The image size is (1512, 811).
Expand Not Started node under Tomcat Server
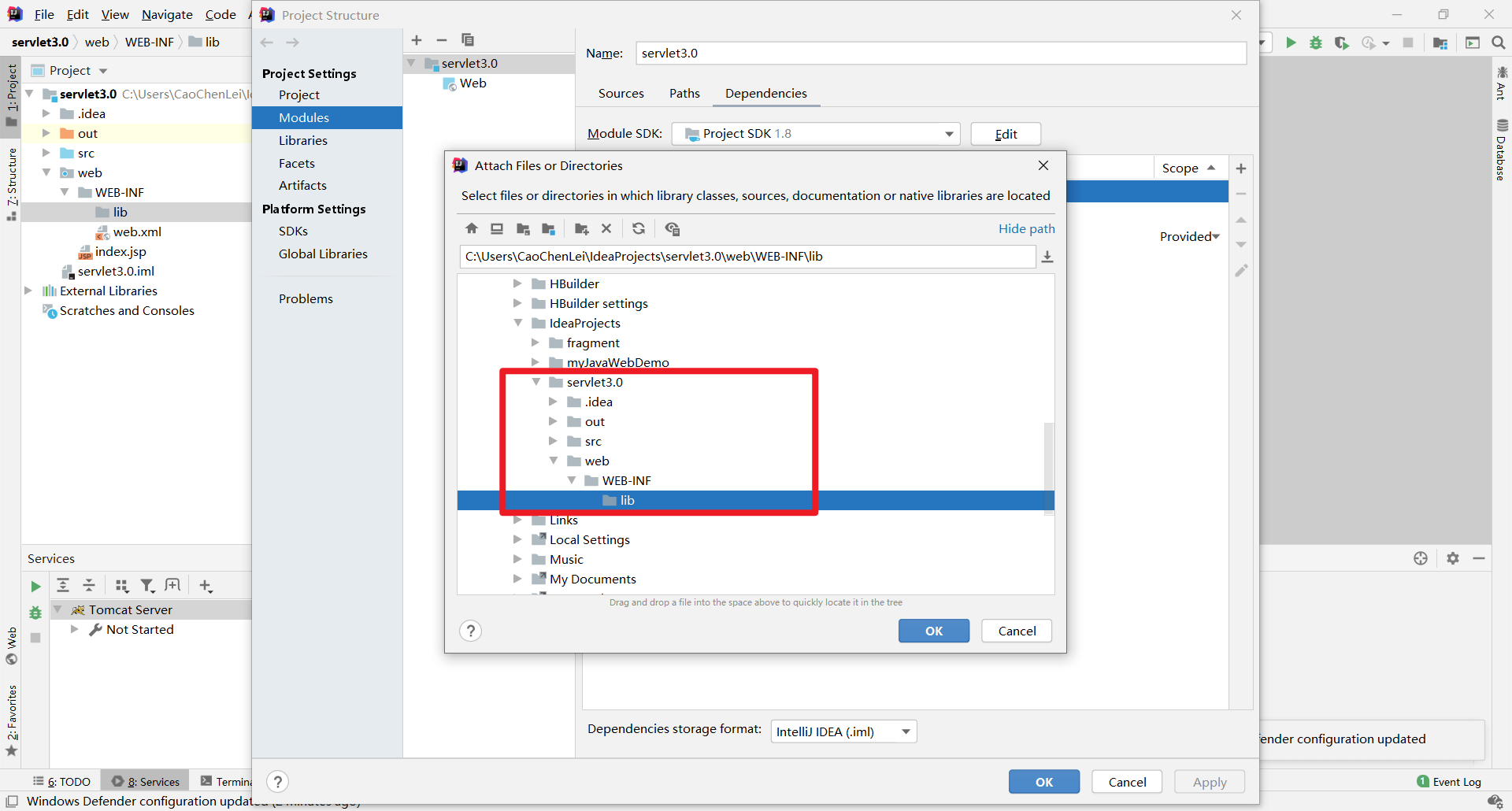coord(74,629)
